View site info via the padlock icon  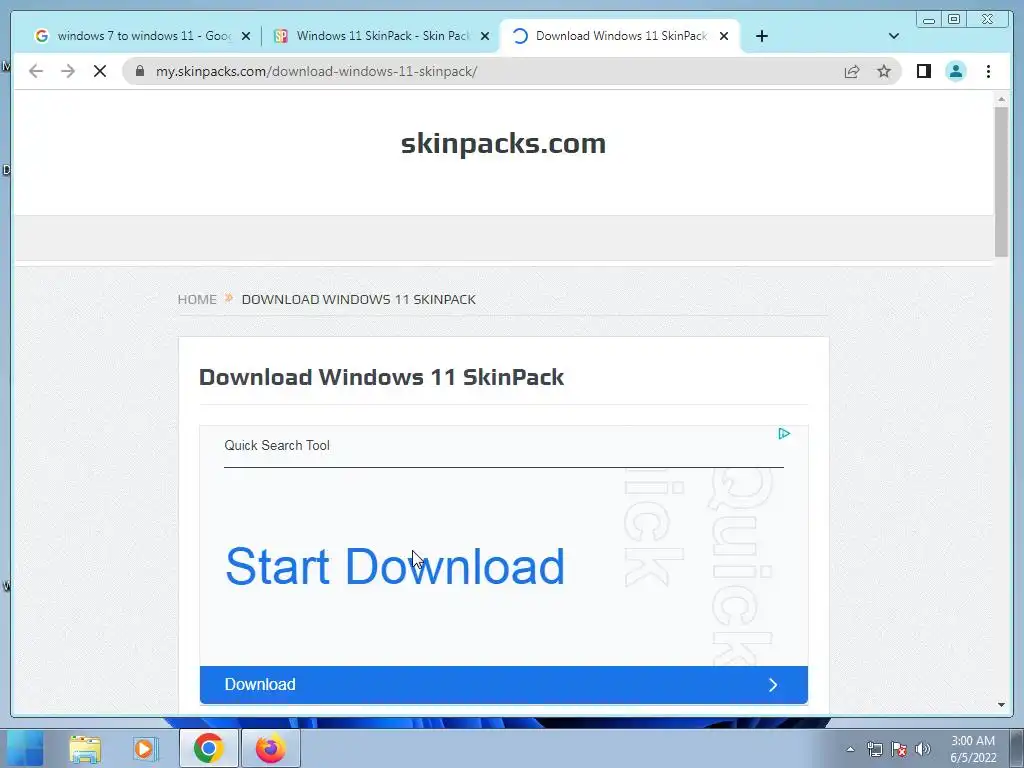pyautogui.click(x=140, y=71)
